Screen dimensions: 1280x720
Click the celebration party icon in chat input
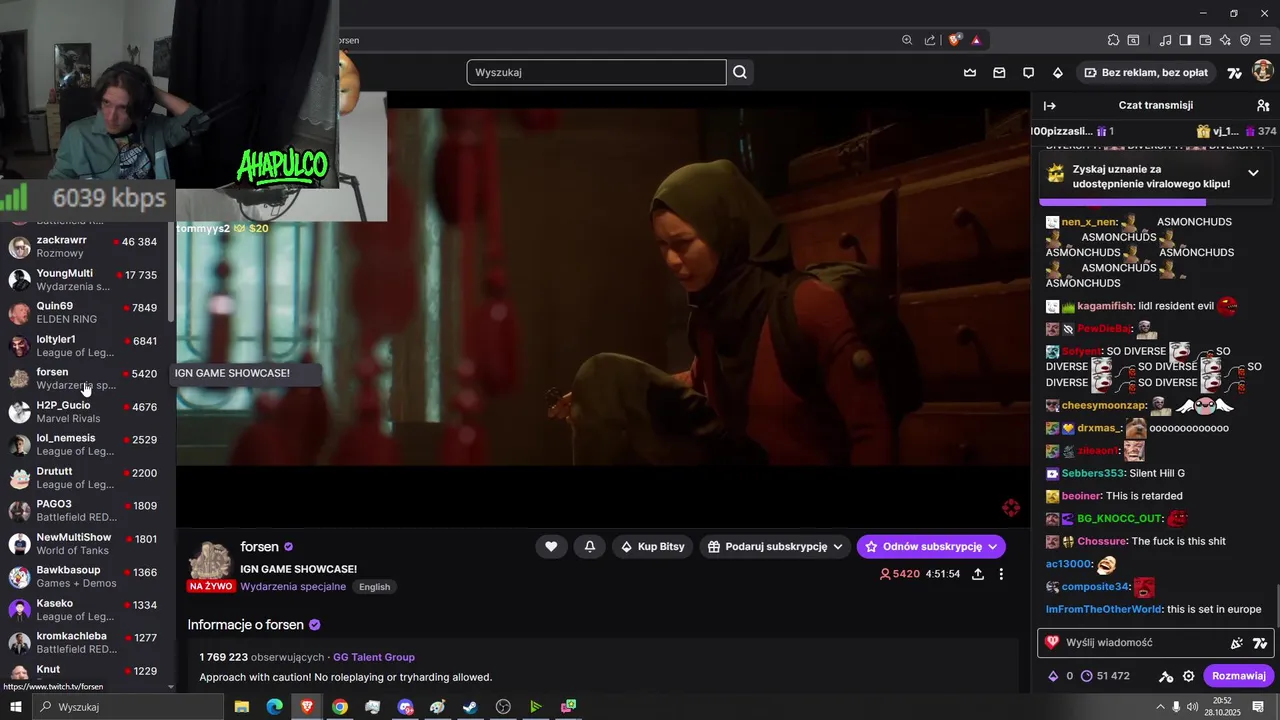[x=1237, y=643]
